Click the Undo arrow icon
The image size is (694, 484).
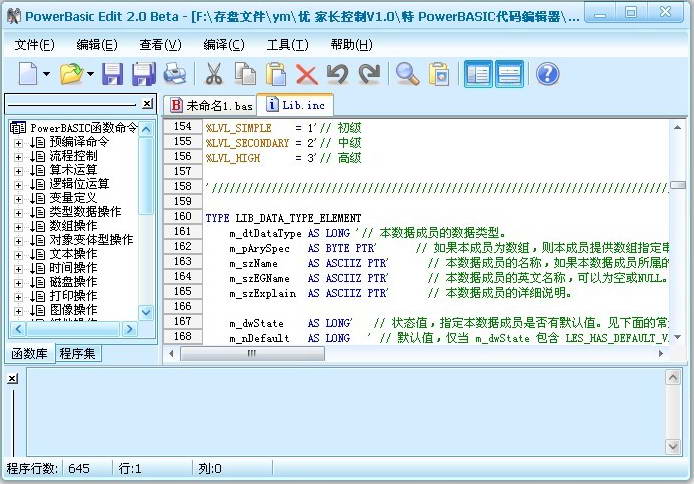tap(338, 74)
